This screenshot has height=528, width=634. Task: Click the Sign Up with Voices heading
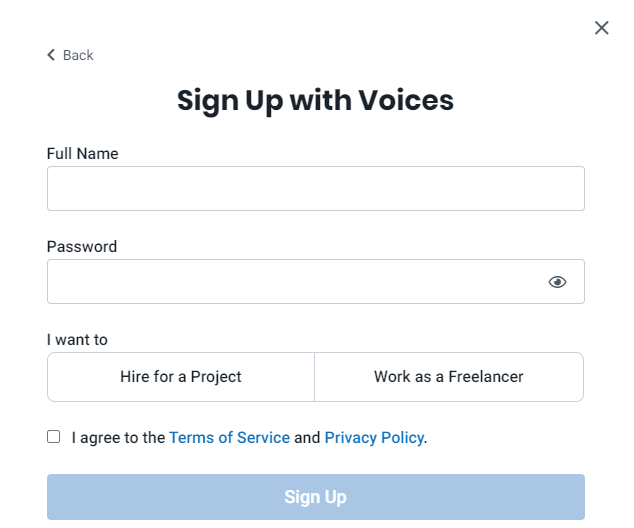pyautogui.click(x=315, y=100)
